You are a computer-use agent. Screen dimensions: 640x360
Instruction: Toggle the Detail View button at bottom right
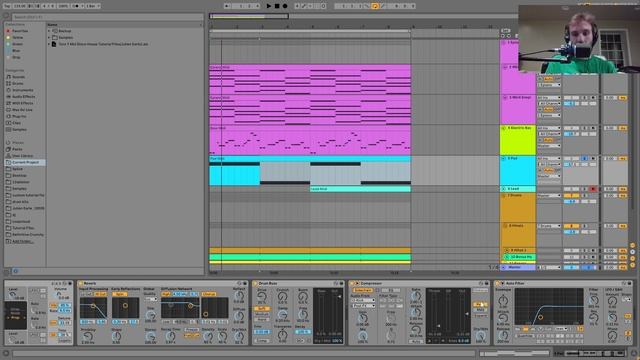click(634, 353)
